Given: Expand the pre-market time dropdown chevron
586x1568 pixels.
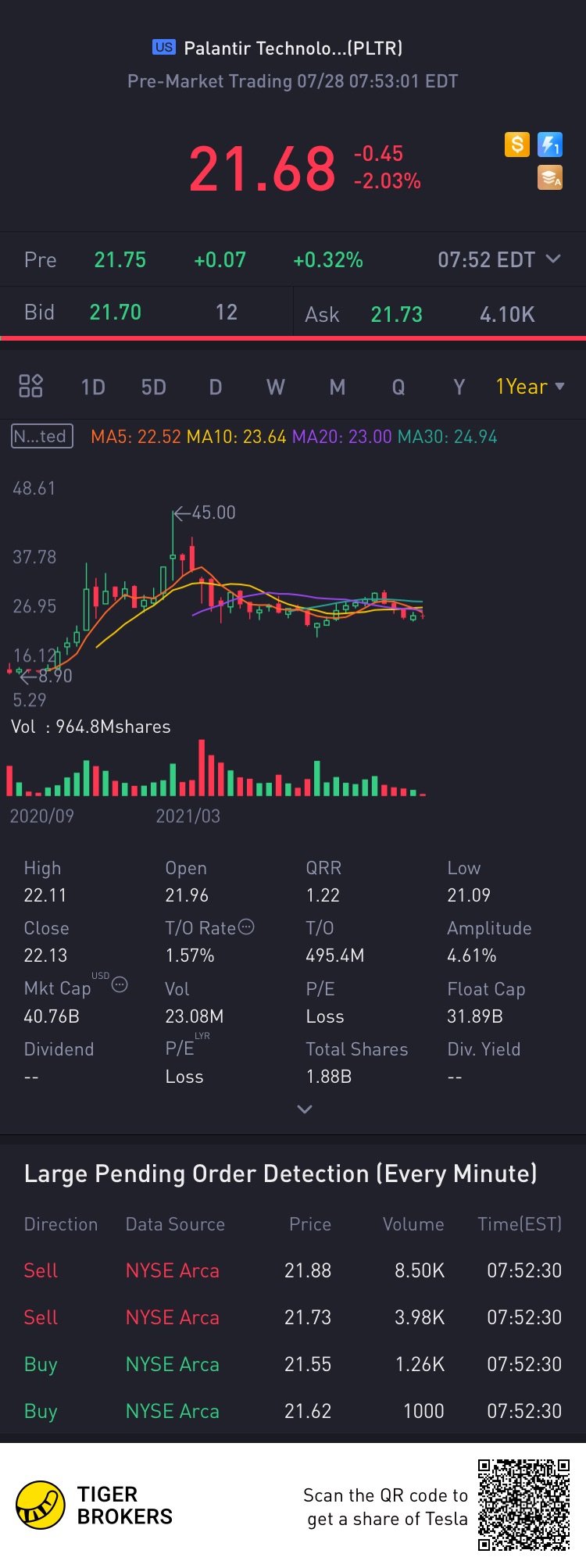Looking at the screenshot, I should [x=553, y=259].
